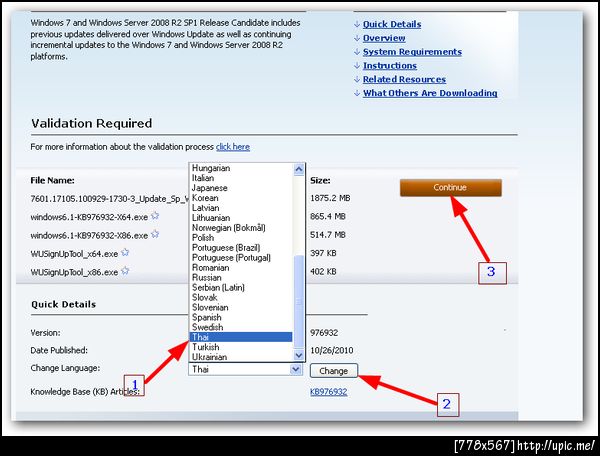Image resolution: width=600 pixels, height=456 pixels.
Task: Click the down arrow icon before System Requirements
Action: point(357,52)
